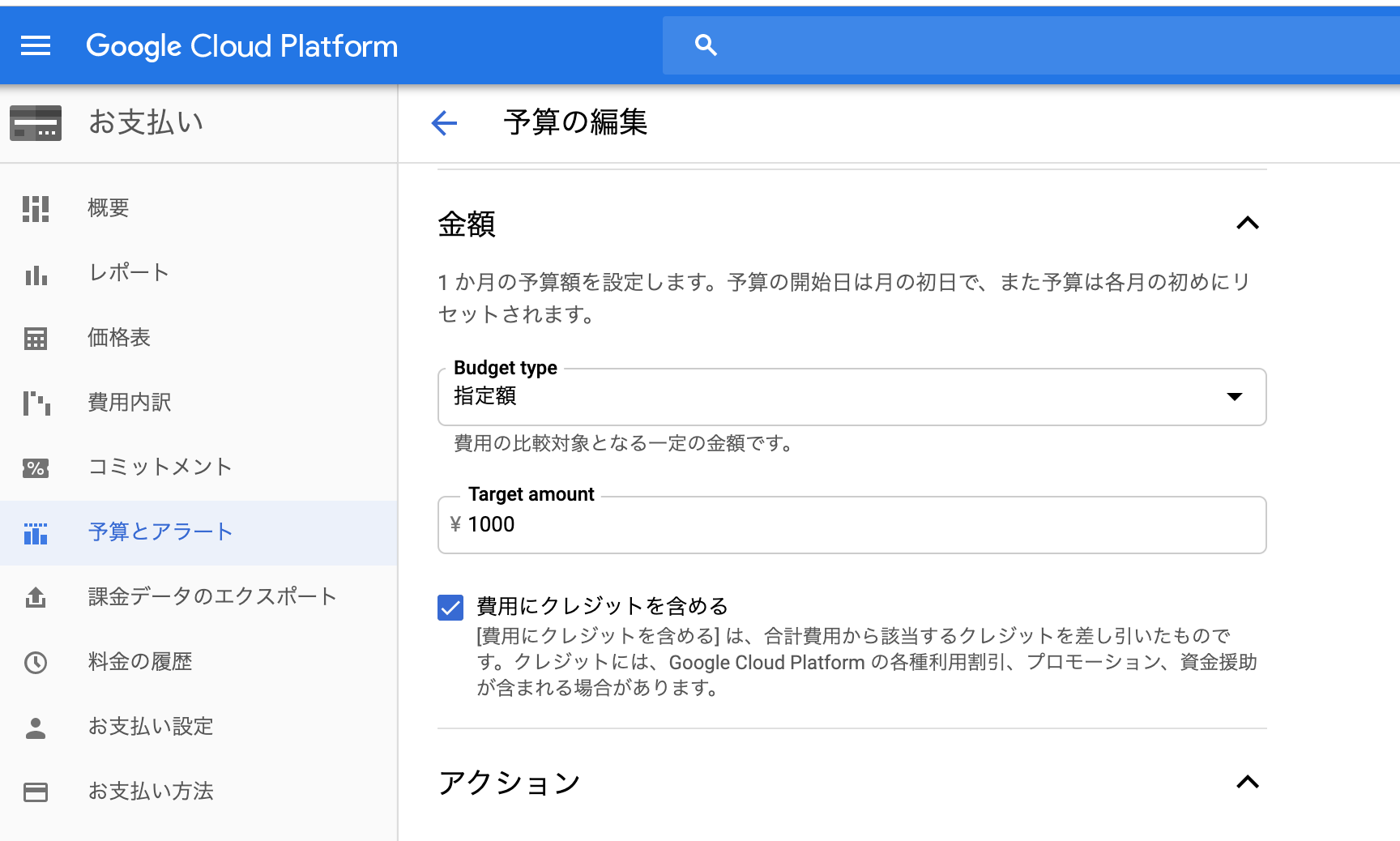Open the 概要 (Overview) section
Image resolution: width=1400 pixels, height=841 pixels.
click(x=108, y=208)
